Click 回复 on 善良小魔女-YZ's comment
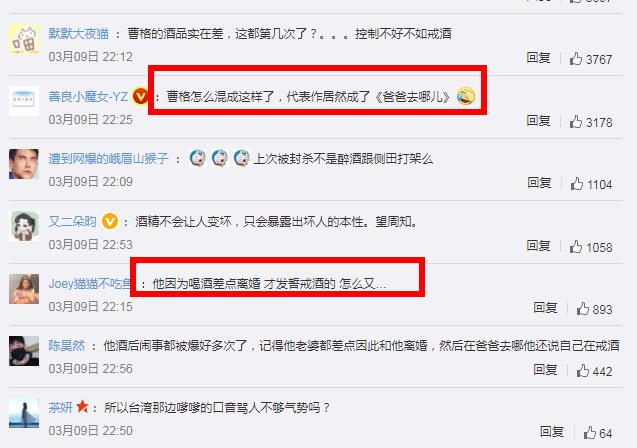 click(x=538, y=121)
